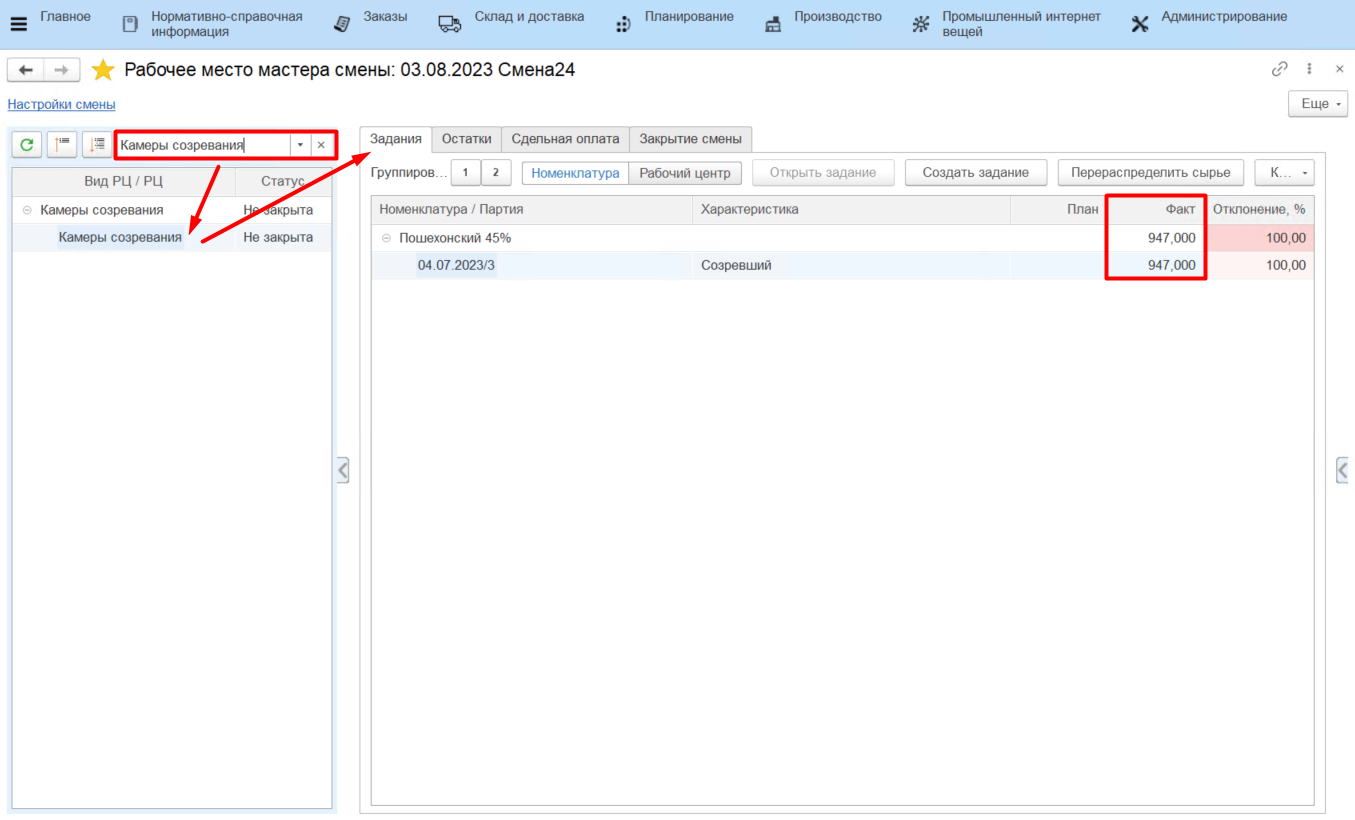Click the left panel splitter collapse handle

[x=342, y=470]
